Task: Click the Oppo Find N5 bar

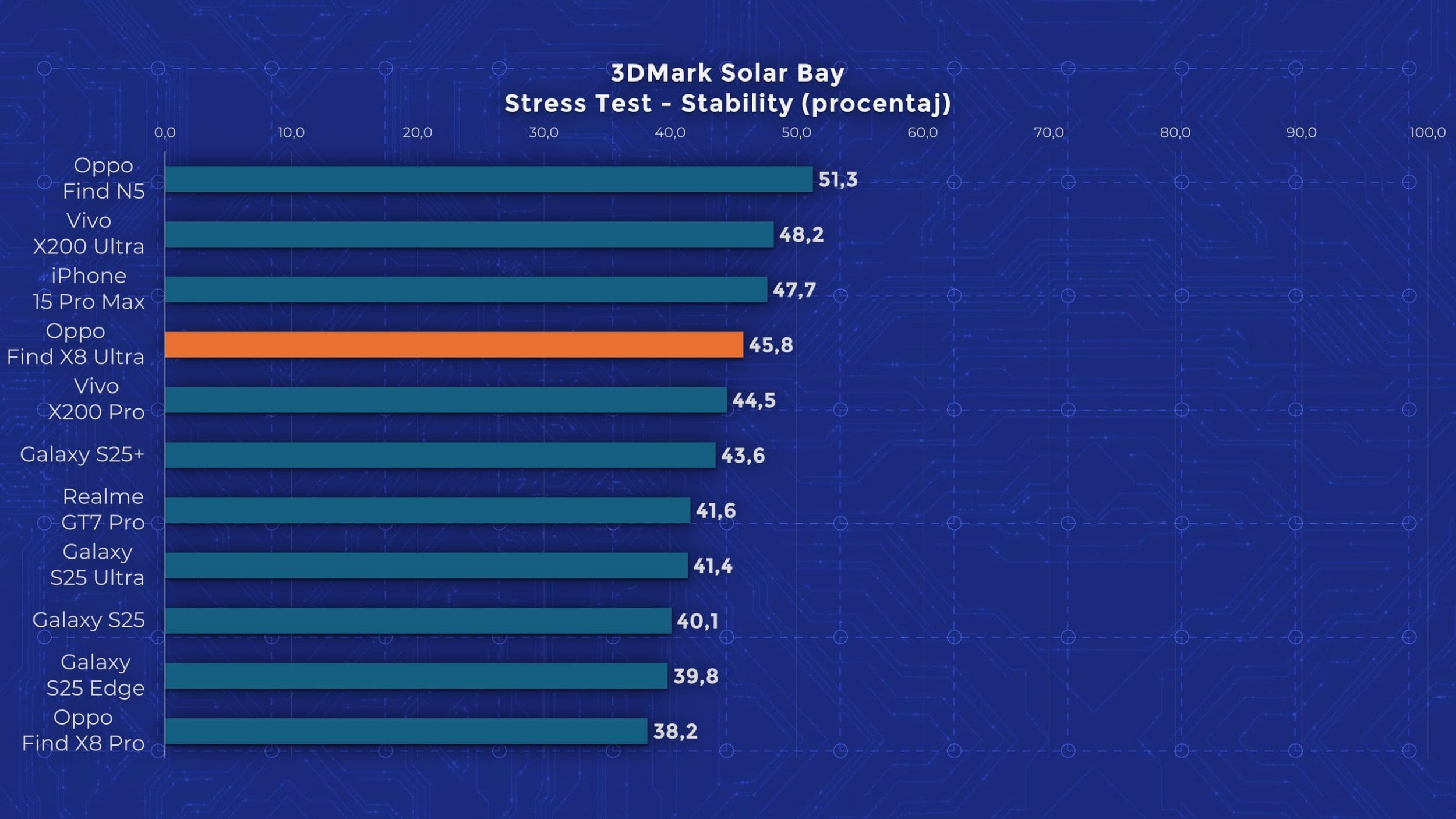Action: point(489,179)
